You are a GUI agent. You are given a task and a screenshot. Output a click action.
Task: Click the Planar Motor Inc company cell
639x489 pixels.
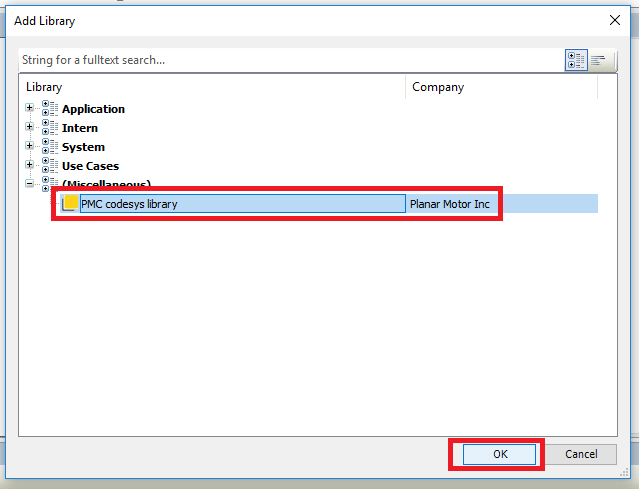click(x=450, y=204)
